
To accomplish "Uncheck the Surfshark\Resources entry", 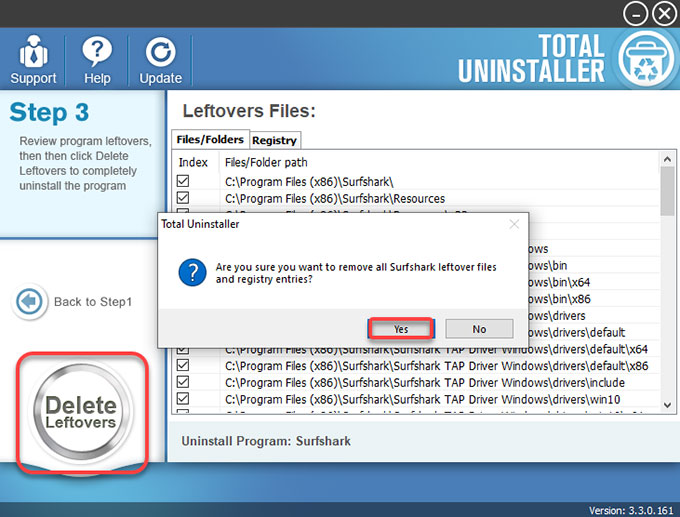I will coord(183,198).
